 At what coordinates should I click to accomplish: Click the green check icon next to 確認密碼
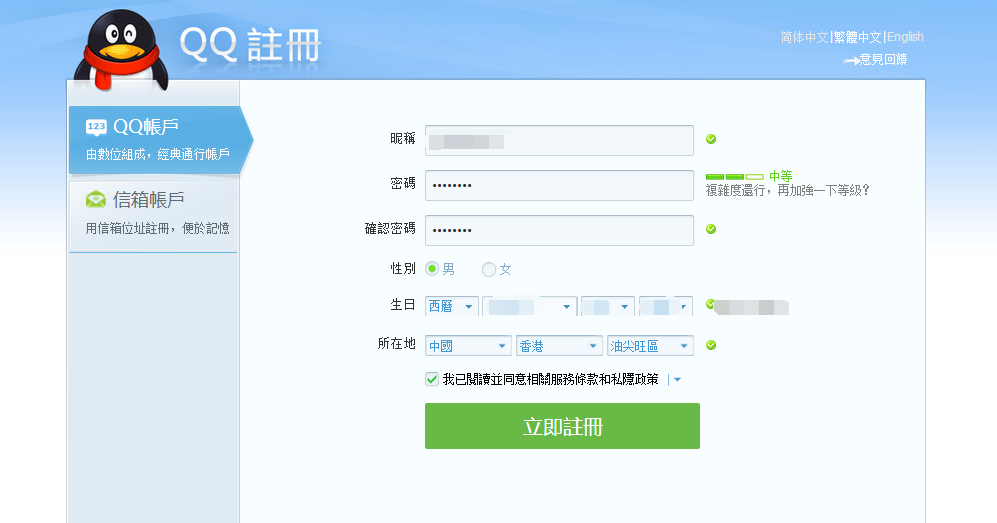(711, 229)
